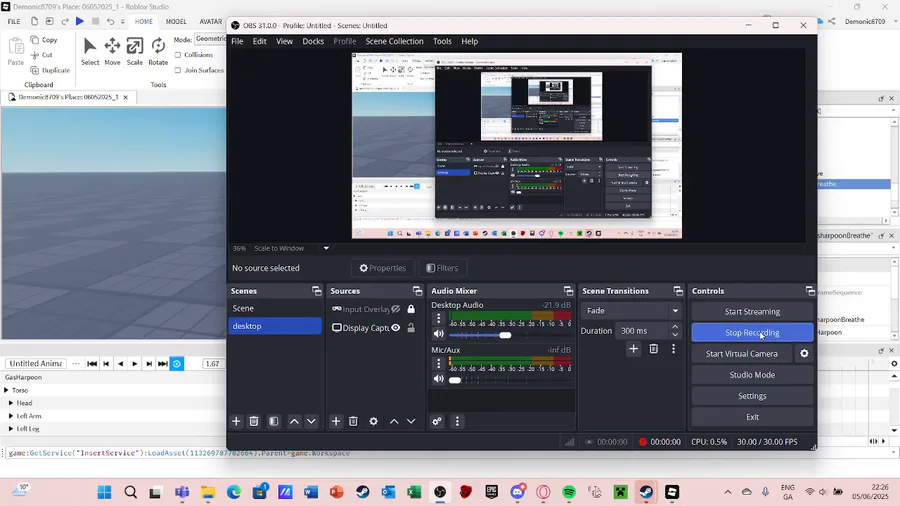Open OBS File menu

[x=237, y=41]
